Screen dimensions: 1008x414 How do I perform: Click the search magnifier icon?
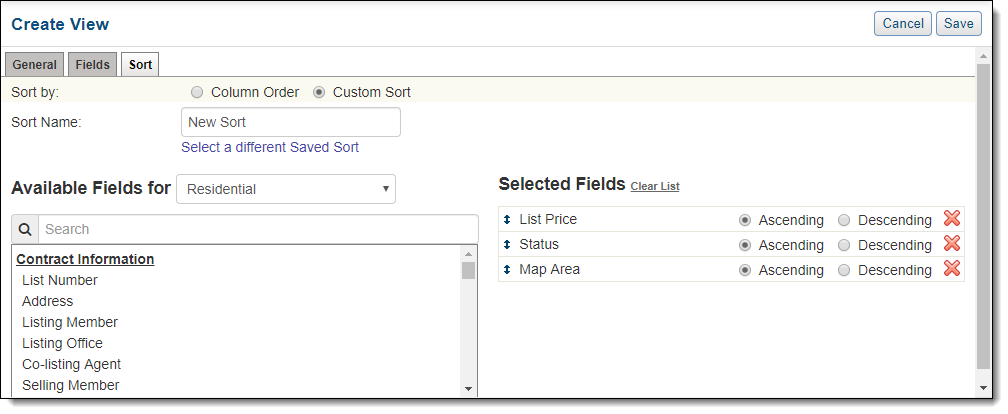click(x=25, y=229)
